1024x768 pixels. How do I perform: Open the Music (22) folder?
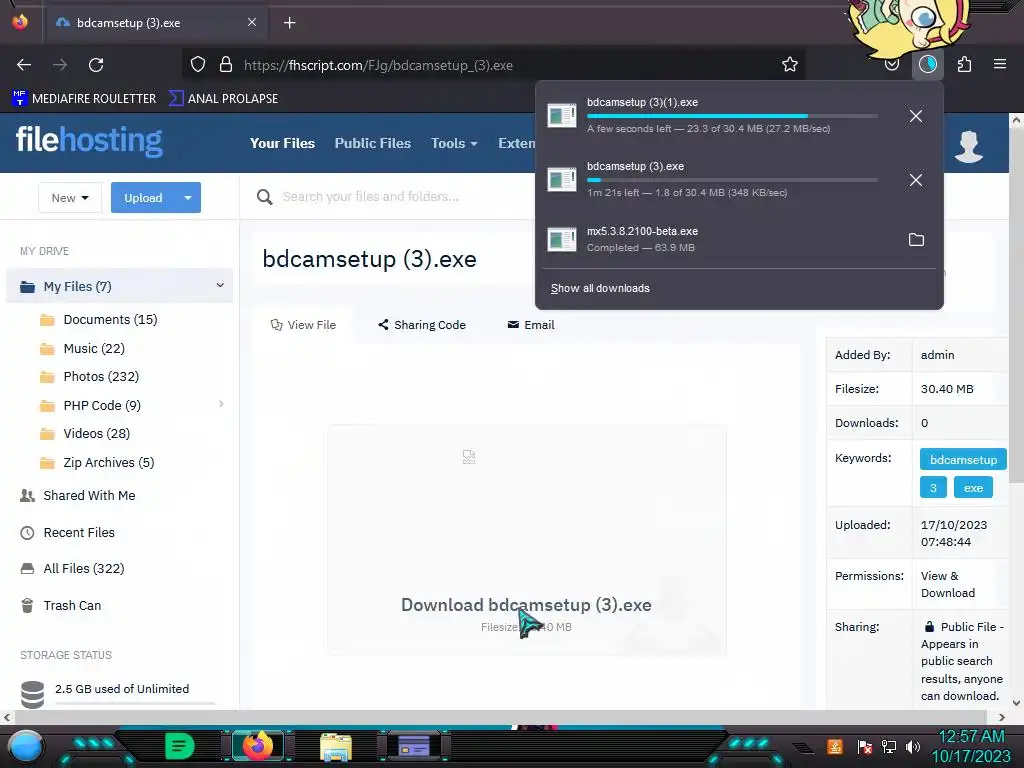(93, 348)
